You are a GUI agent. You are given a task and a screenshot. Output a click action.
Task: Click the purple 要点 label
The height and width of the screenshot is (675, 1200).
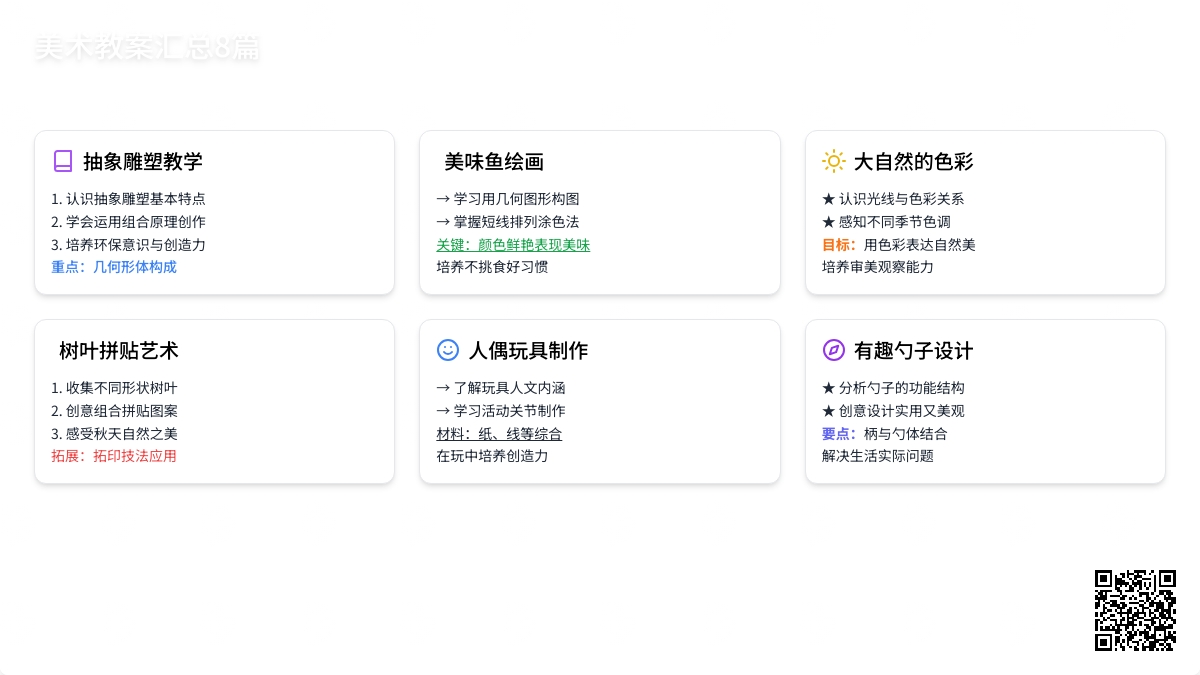(x=838, y=434)
